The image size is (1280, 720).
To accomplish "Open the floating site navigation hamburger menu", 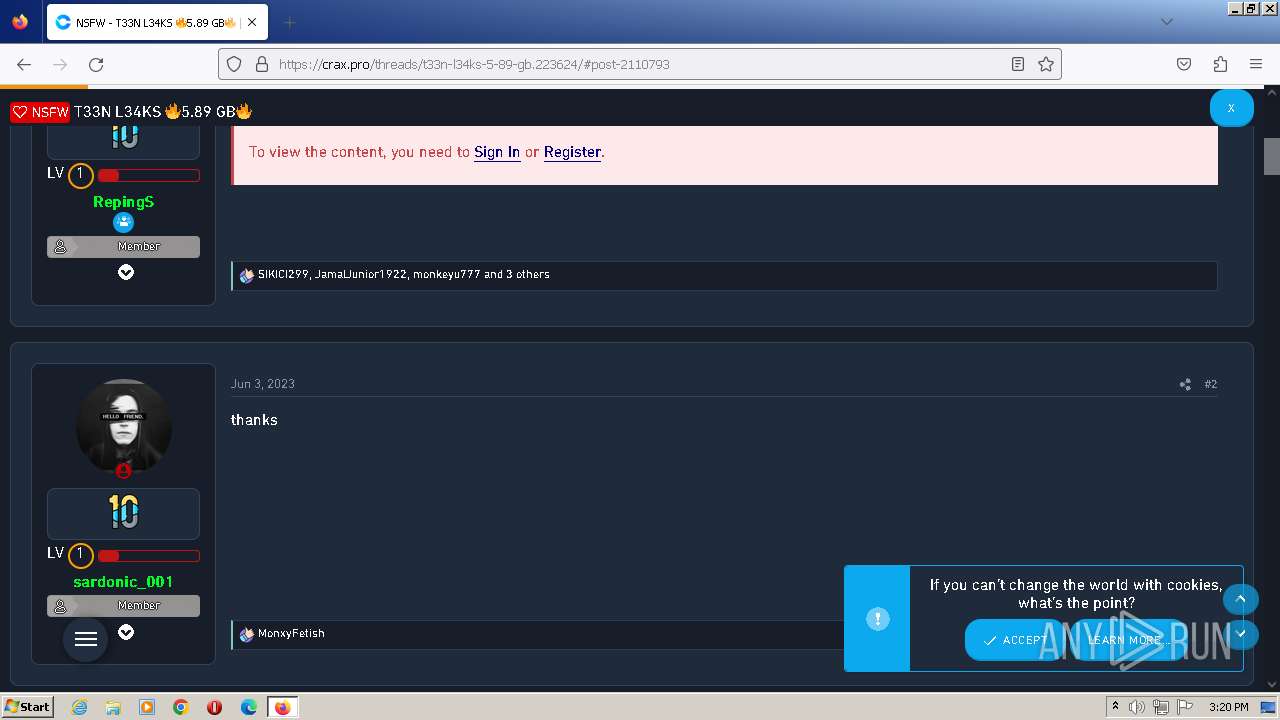I will coord(86,639).
